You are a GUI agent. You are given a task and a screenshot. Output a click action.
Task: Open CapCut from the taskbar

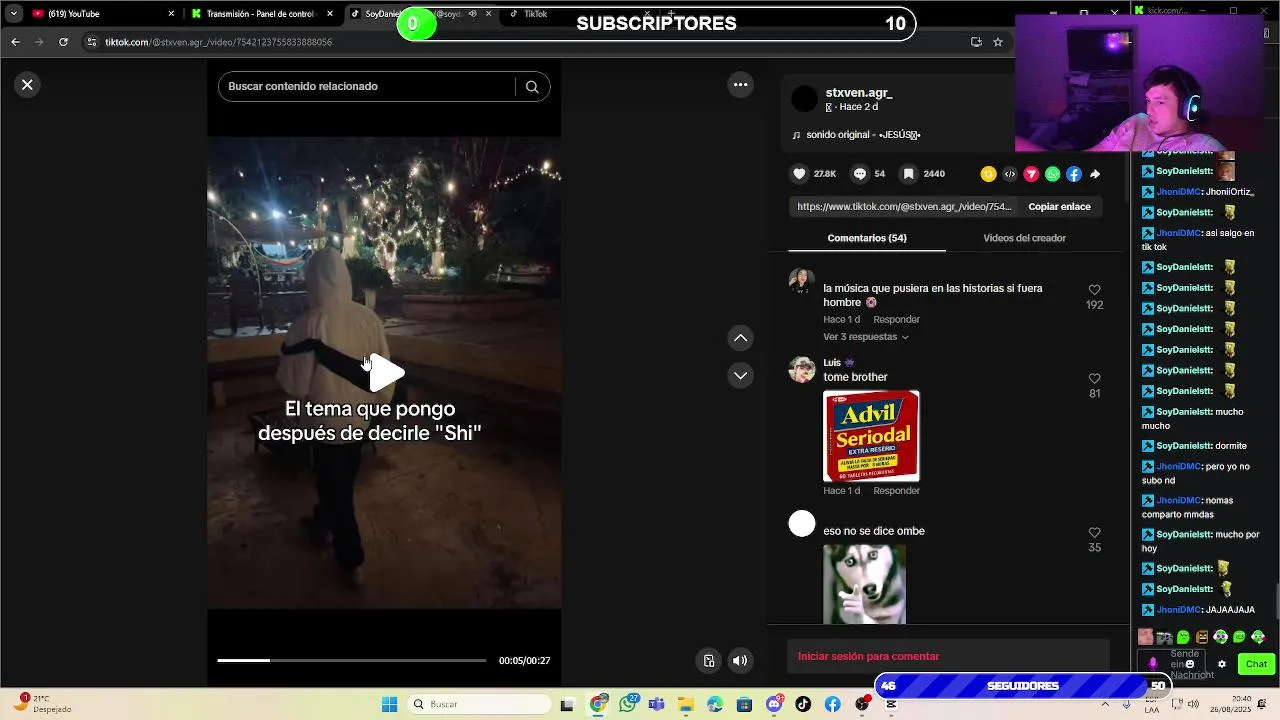(x=891, y=704)
